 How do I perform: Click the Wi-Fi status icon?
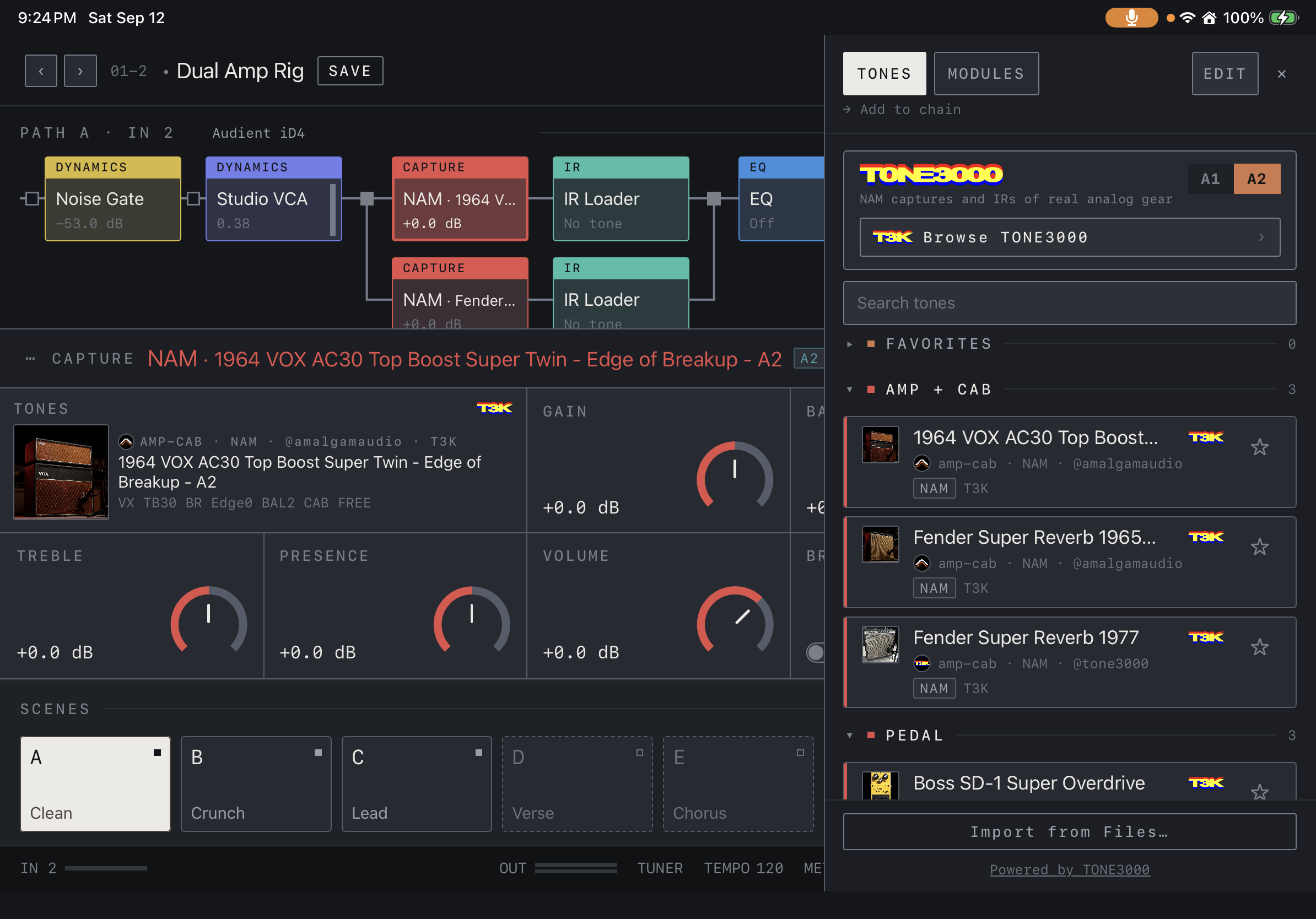point(1188,18)
